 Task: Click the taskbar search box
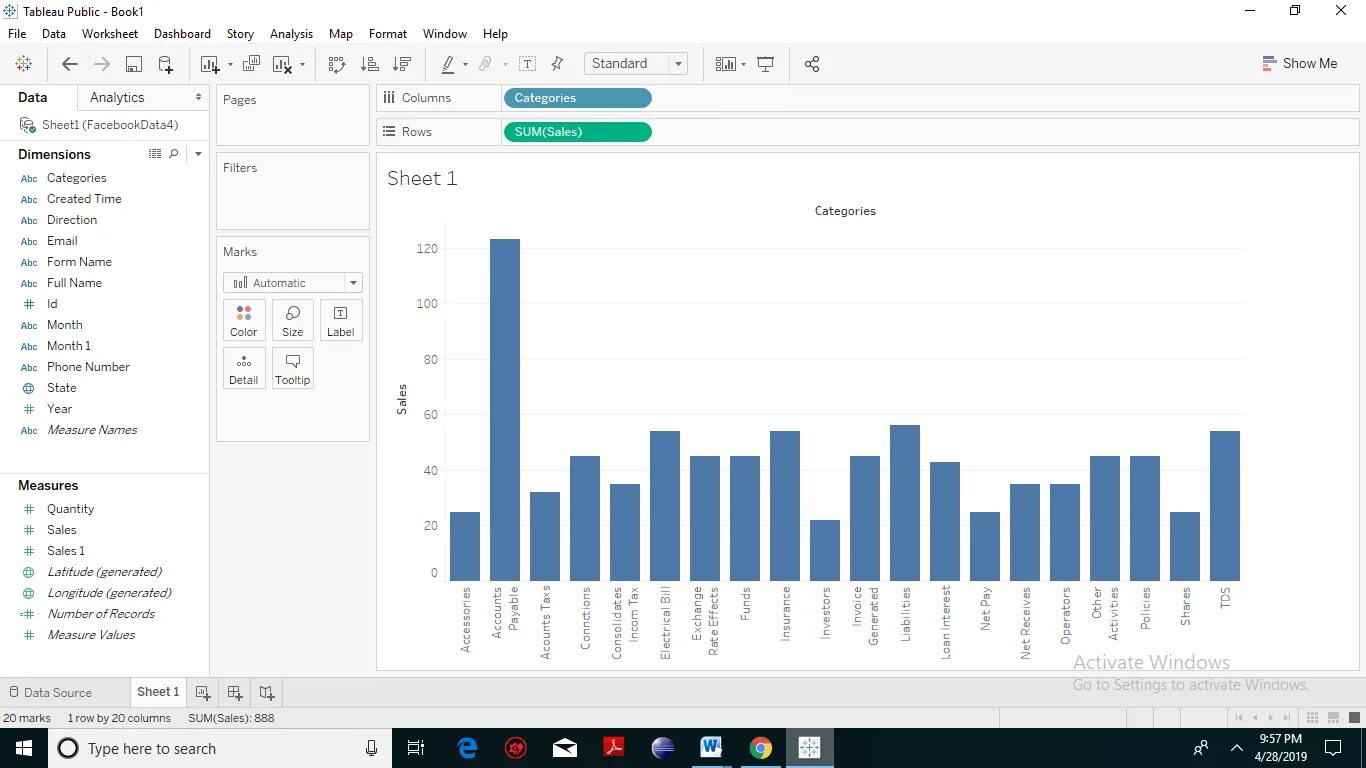coord(219,748)
